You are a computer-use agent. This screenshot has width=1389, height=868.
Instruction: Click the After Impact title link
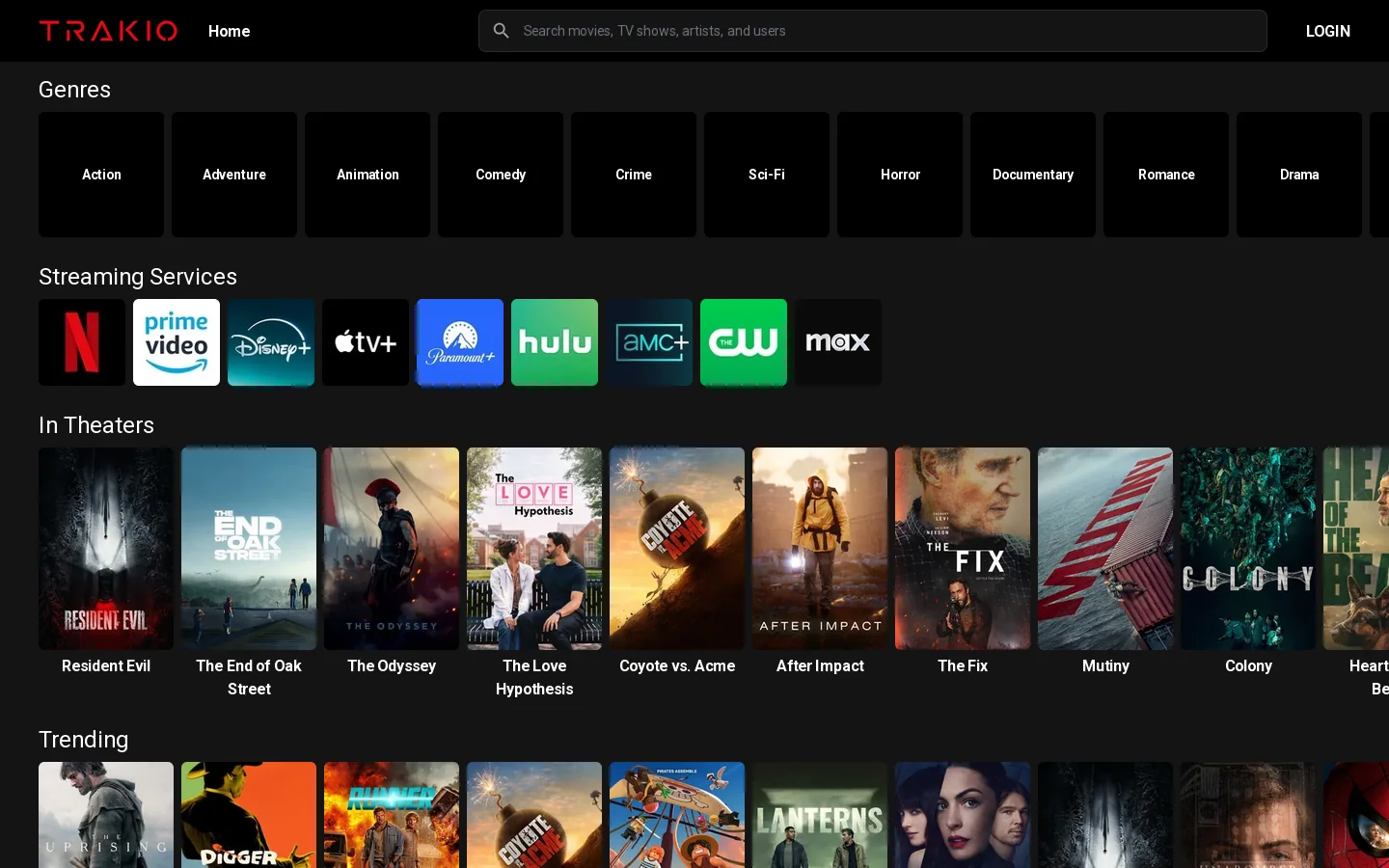(820, 665)
